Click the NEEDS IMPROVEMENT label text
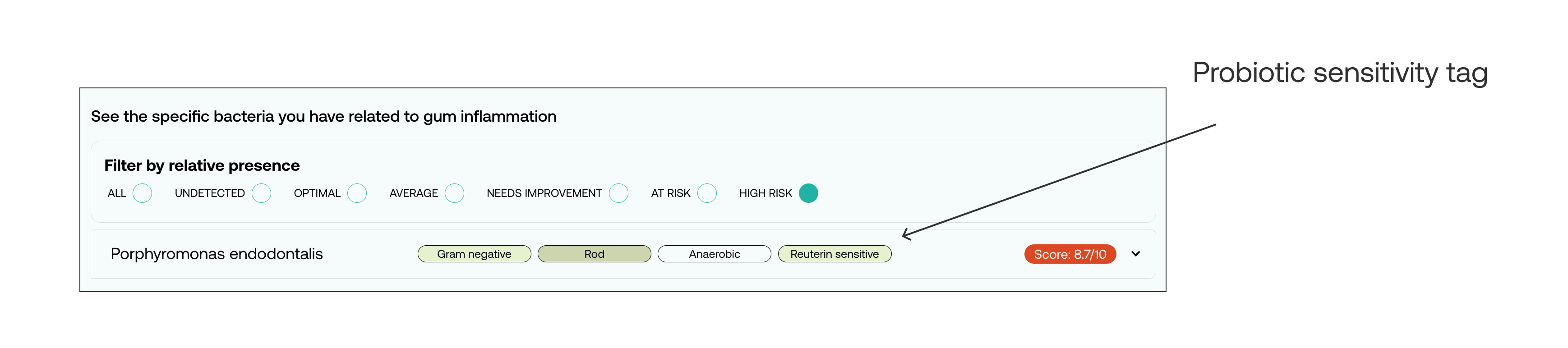This screenshot has height=348, width=1568. point(544,193)
